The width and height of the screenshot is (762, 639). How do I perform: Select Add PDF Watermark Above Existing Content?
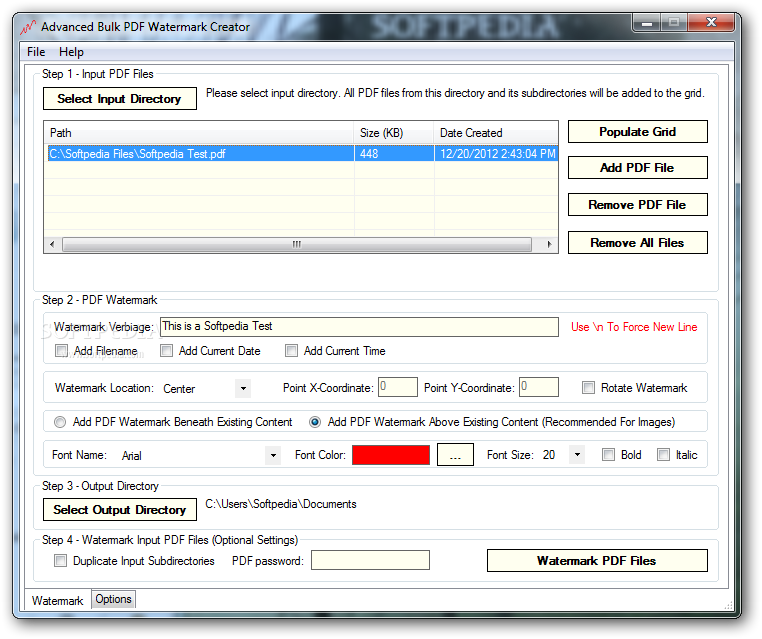pos(315,422)
